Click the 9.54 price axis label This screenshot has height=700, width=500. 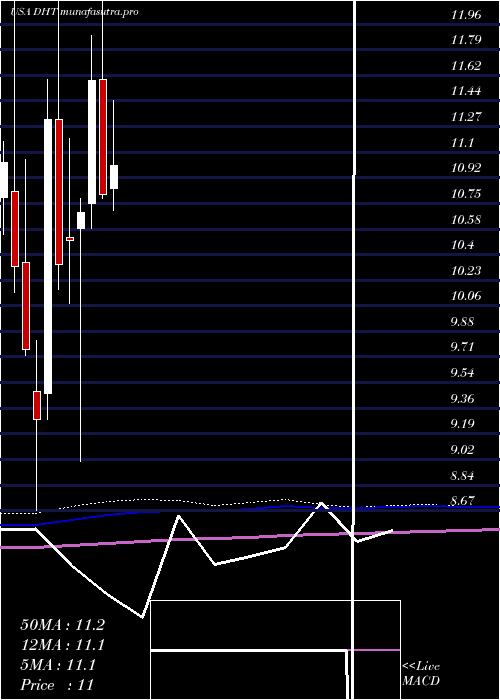(x=462, y=373)
